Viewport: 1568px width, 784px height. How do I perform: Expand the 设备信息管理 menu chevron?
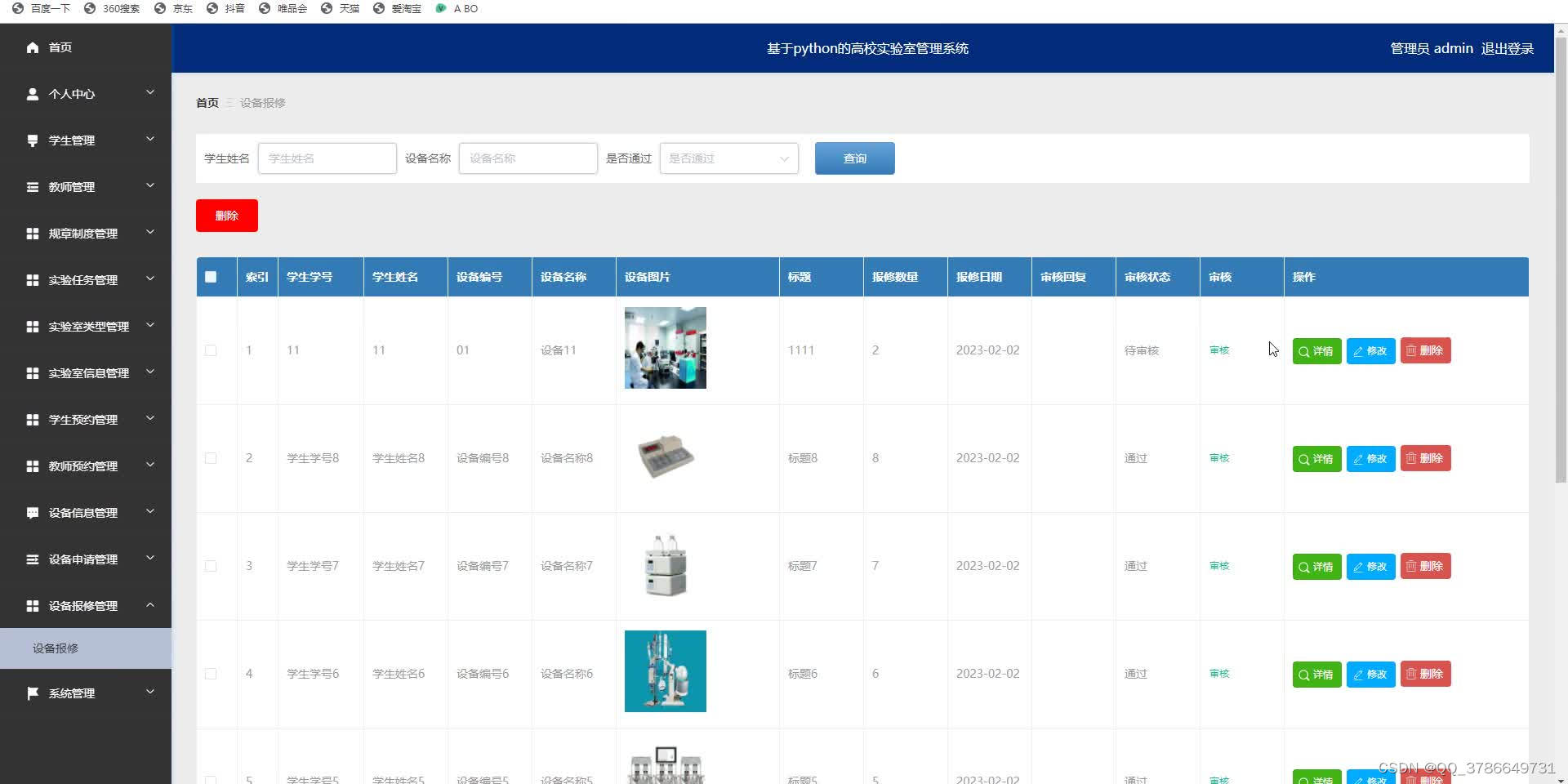(x=150, y=512)
